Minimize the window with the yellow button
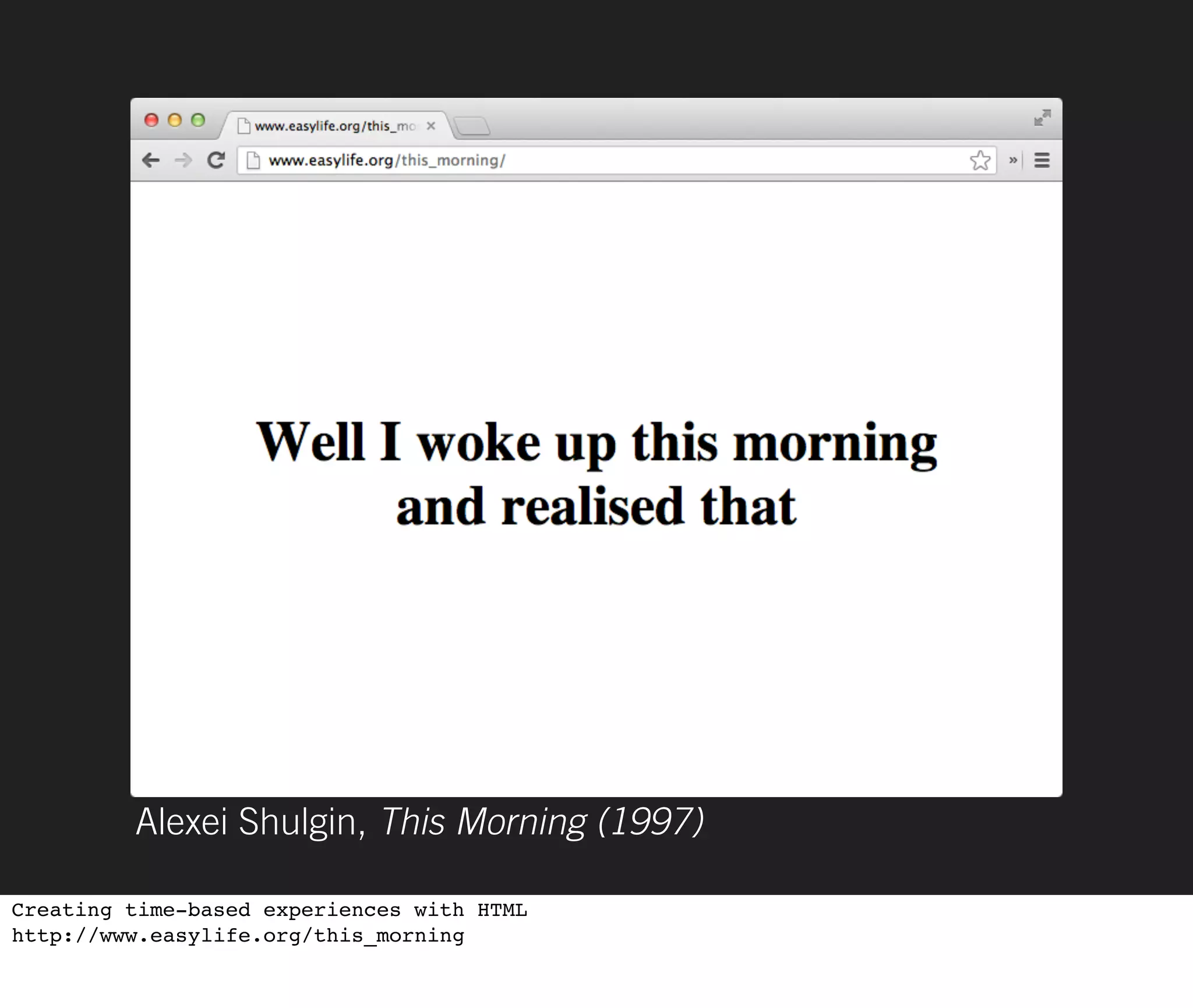Viewport: 1193px width, 1008px height. coord(175,120)
